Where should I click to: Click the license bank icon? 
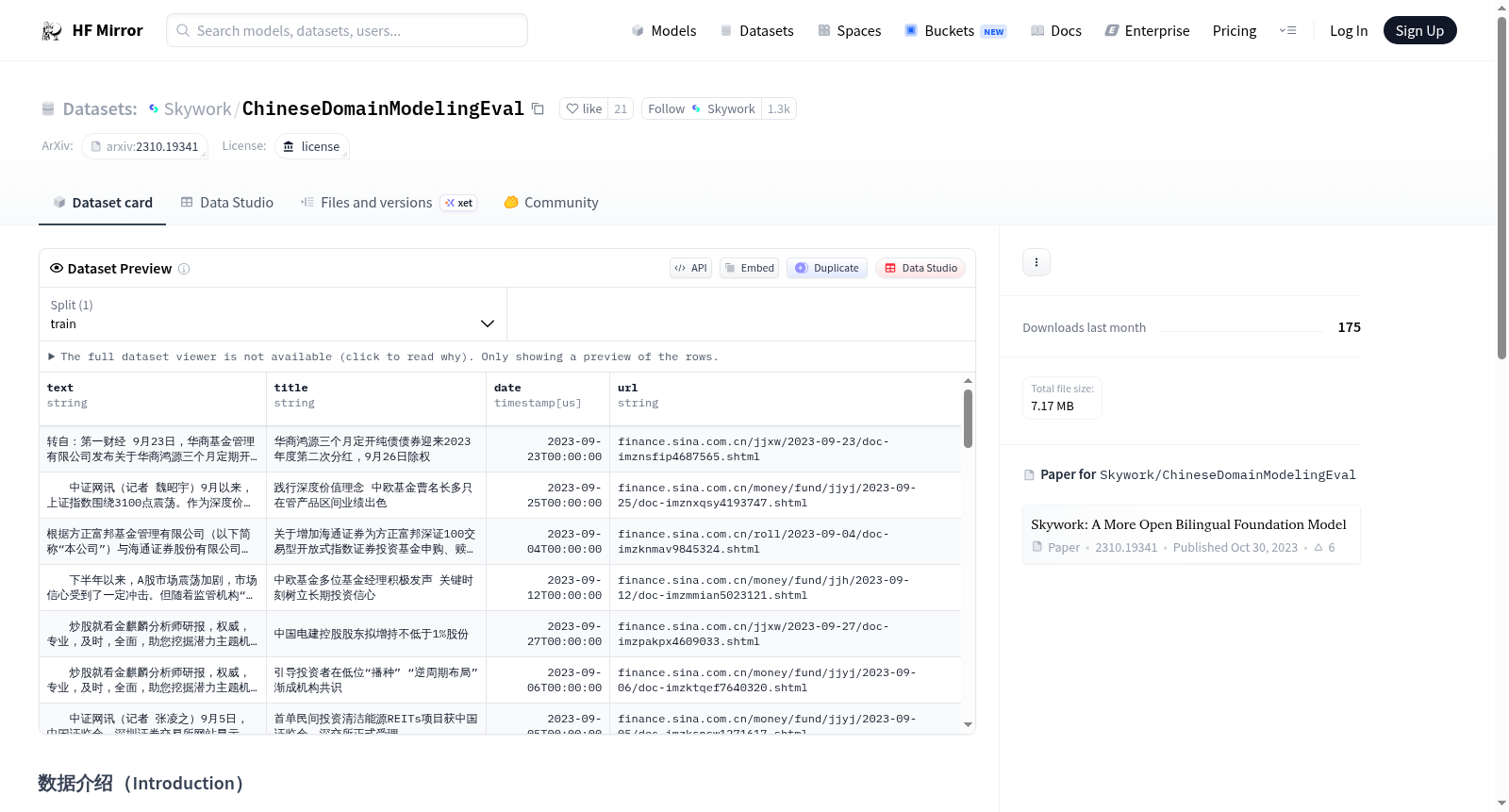[289, 146]
